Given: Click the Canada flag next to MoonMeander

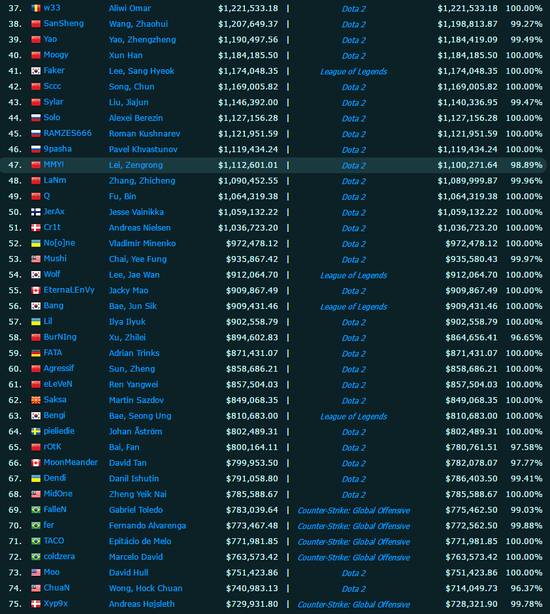Looking at the screenshot, I should coord(36,462).
